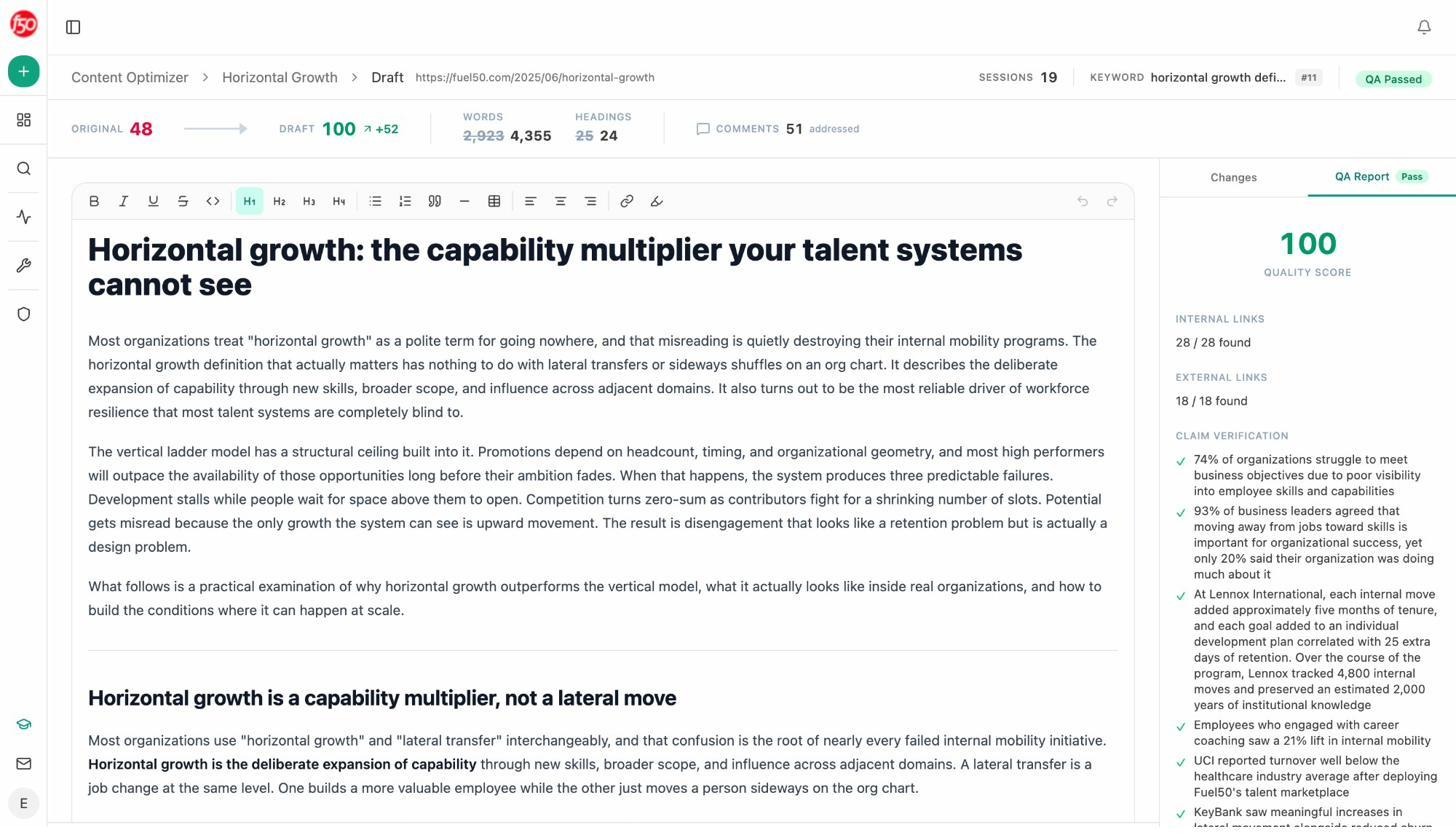
Task: Toggle bold formatting in the editor toolbar
Action: click(93, 201)
